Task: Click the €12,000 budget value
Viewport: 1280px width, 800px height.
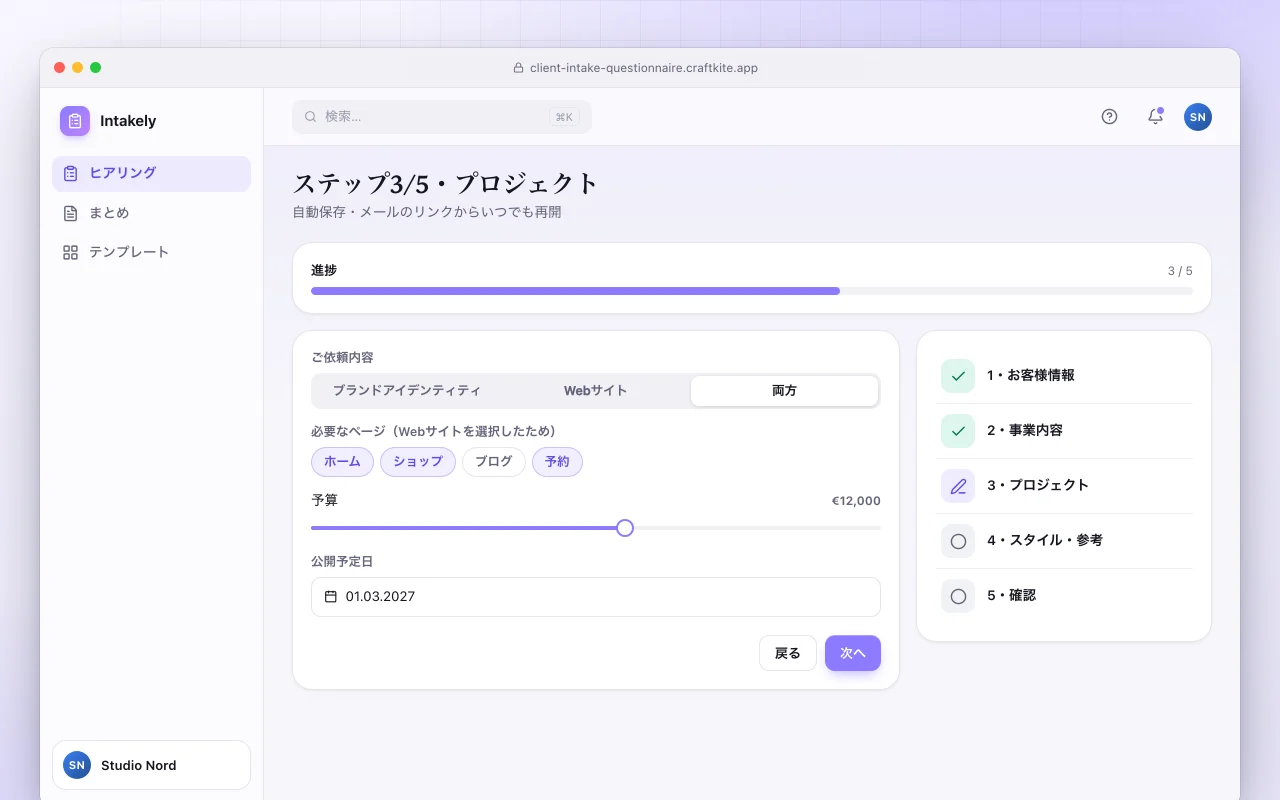Action: tap(856, 501)
